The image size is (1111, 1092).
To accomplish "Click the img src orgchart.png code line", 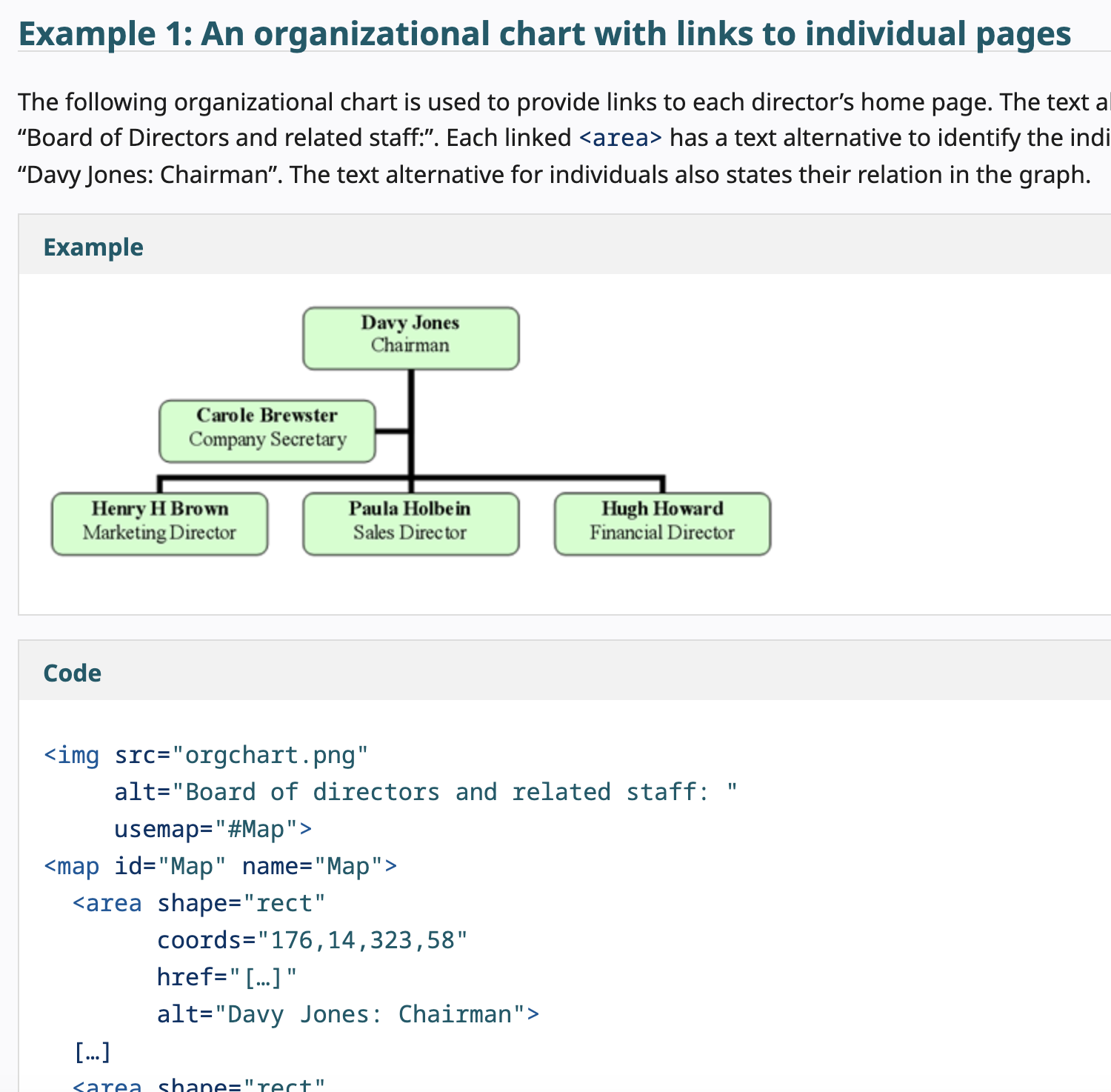I will (206, 755).
